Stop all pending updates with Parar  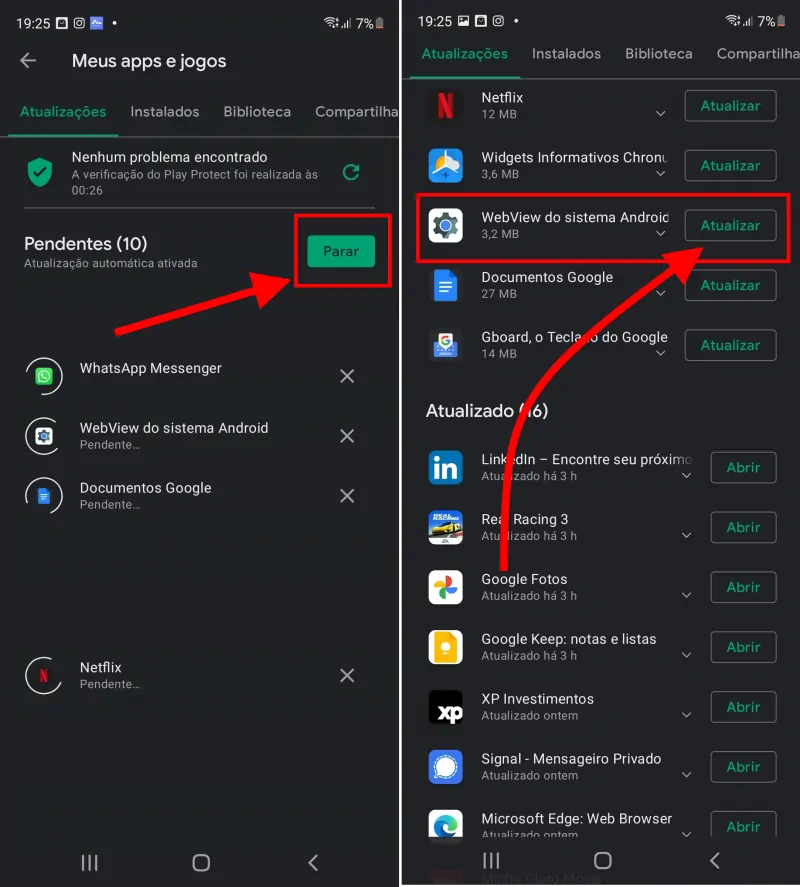point(341,251)
